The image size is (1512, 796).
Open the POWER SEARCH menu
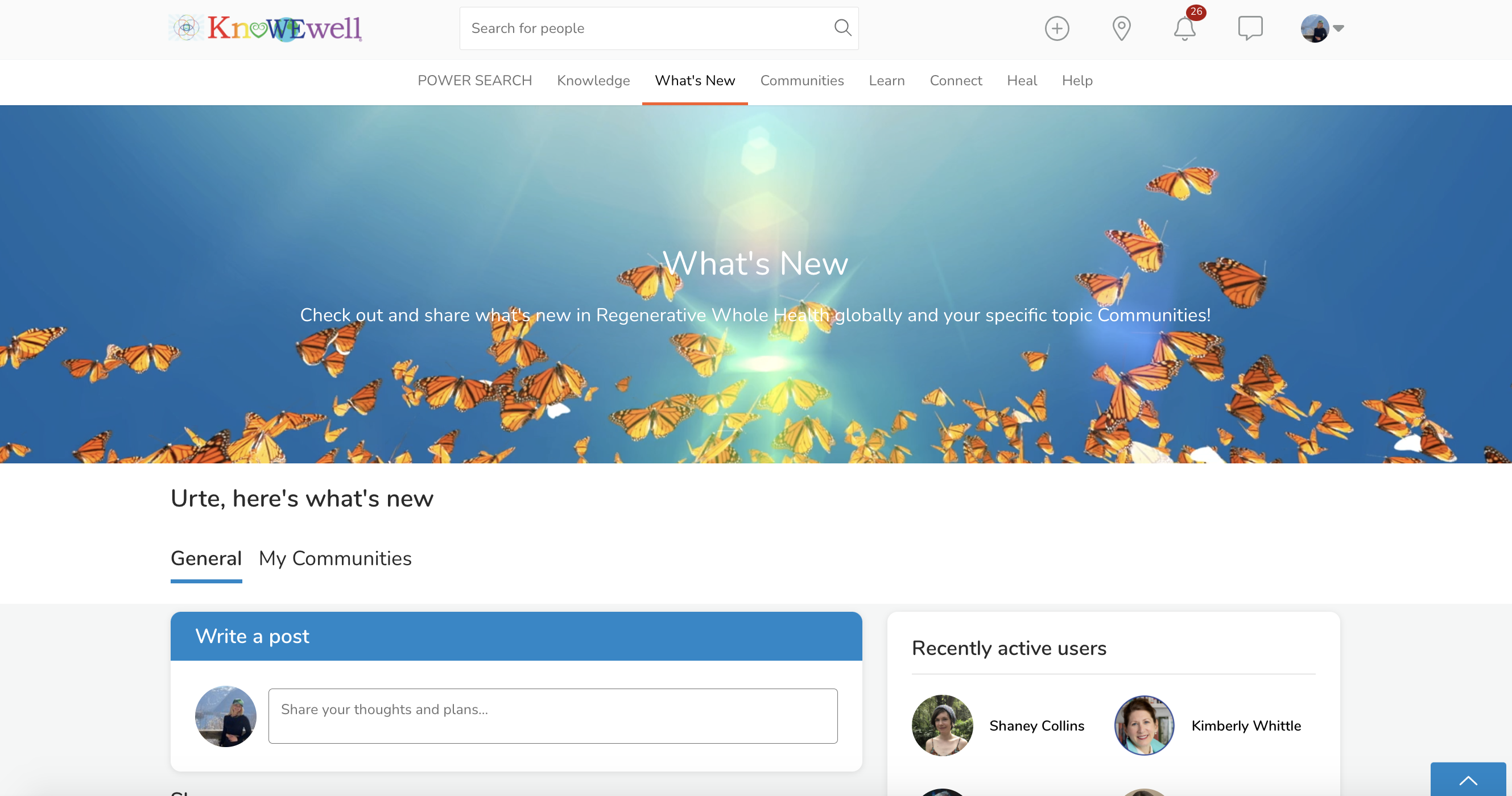[x=474, y=80]
